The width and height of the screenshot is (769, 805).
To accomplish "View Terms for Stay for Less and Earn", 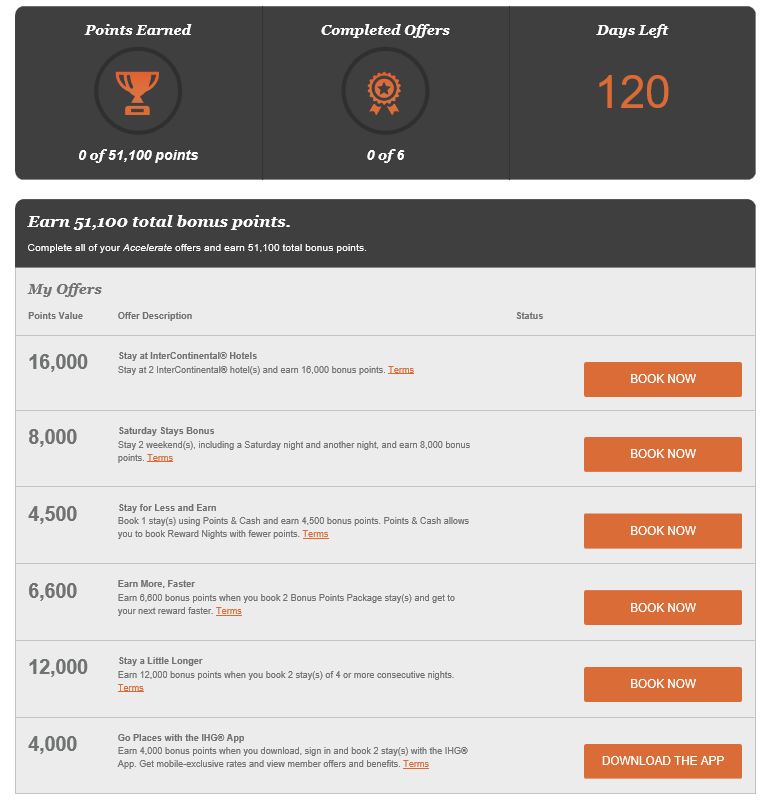I will [315, 534].
